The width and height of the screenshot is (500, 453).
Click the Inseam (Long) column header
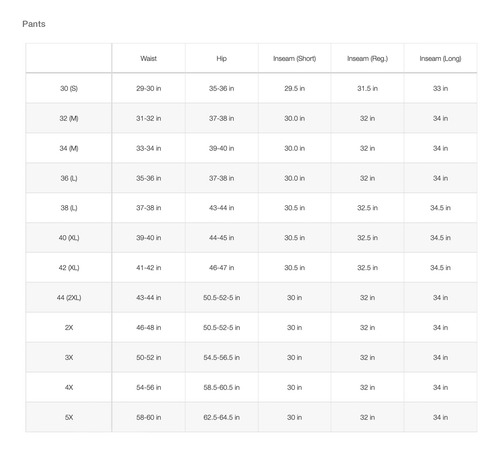pyautogui.click(x=440, y=59)
